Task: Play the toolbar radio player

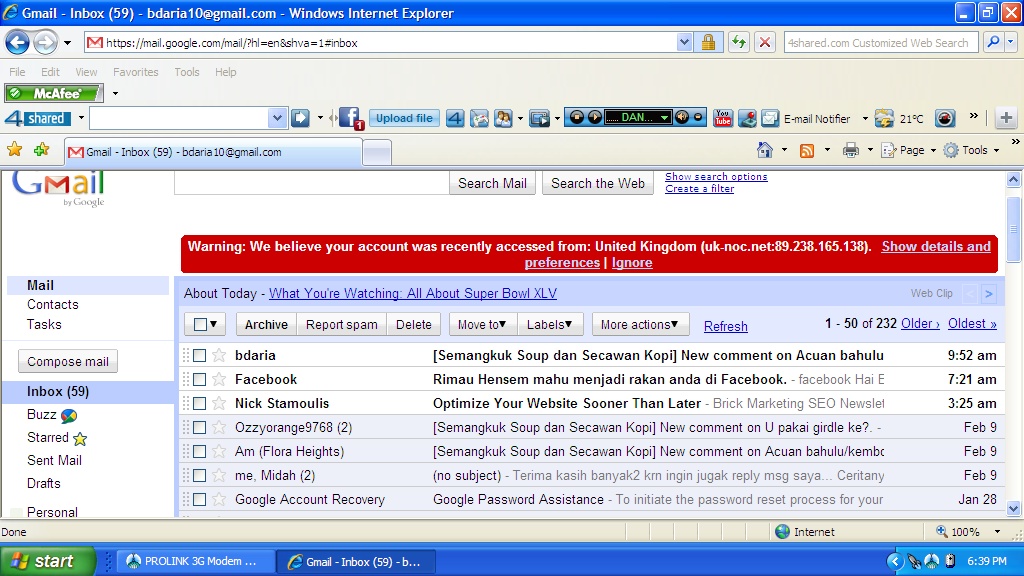Action: (594, 118)
